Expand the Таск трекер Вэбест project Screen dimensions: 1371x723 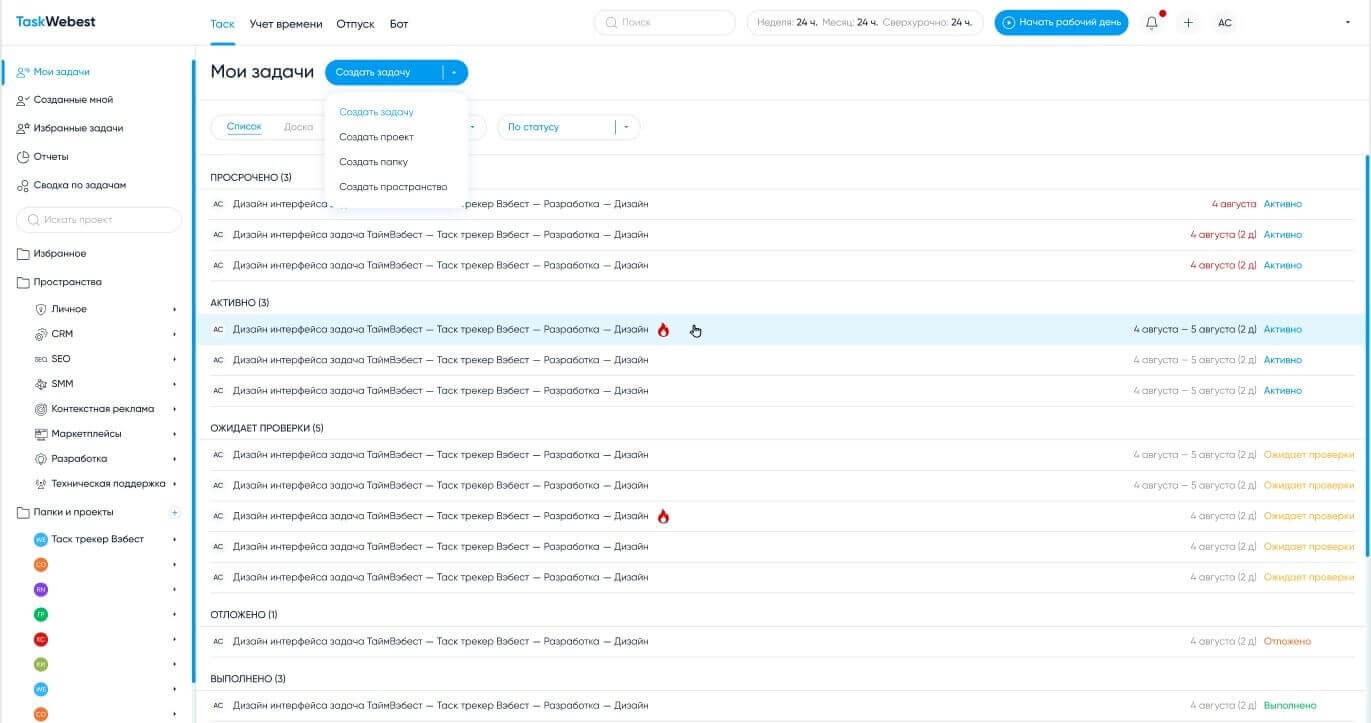click(174, 540)
